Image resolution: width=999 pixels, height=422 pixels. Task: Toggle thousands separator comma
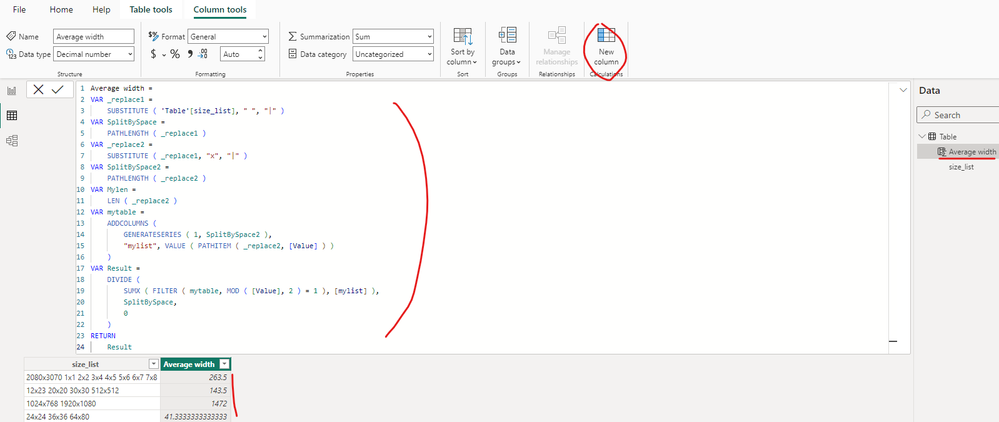tap(190, 54)
